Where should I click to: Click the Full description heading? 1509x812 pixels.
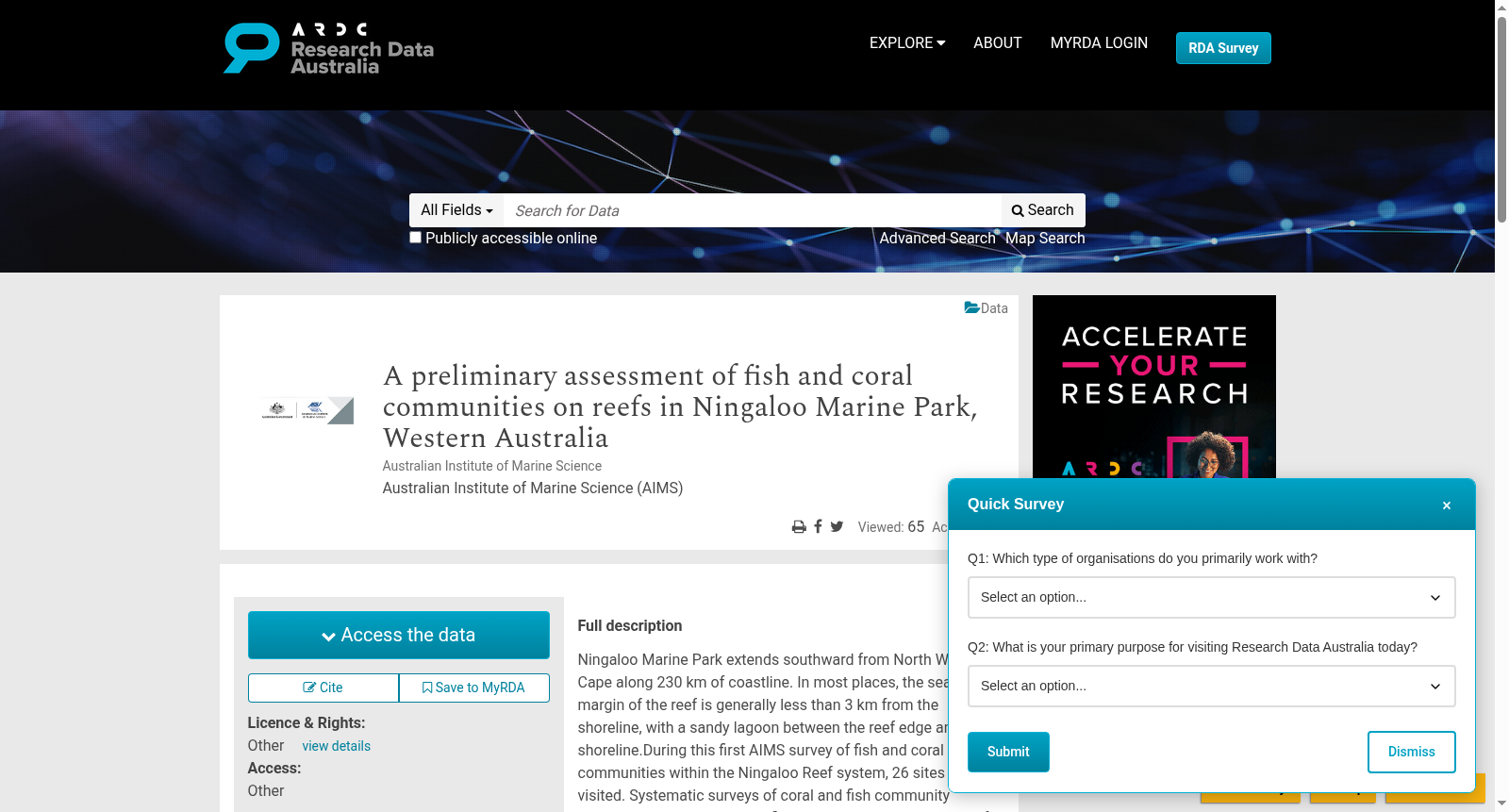click(x=630, y=625)
